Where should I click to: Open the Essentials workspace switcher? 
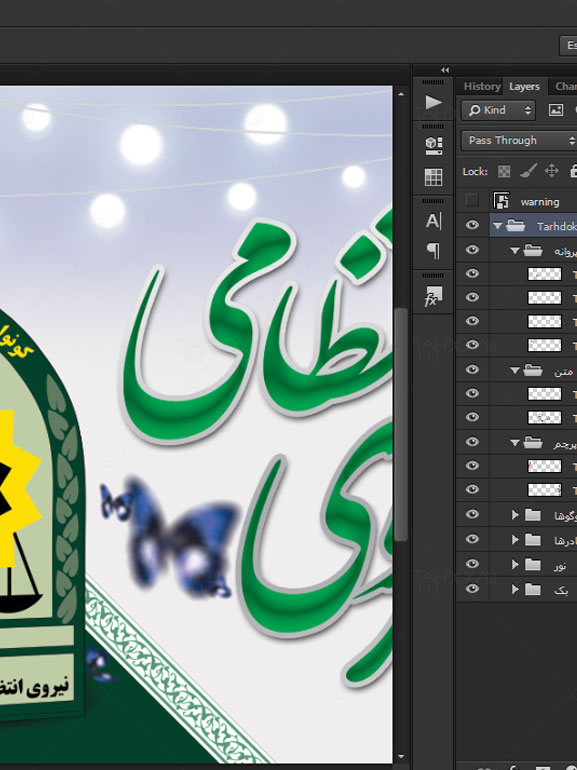point(569,45)
